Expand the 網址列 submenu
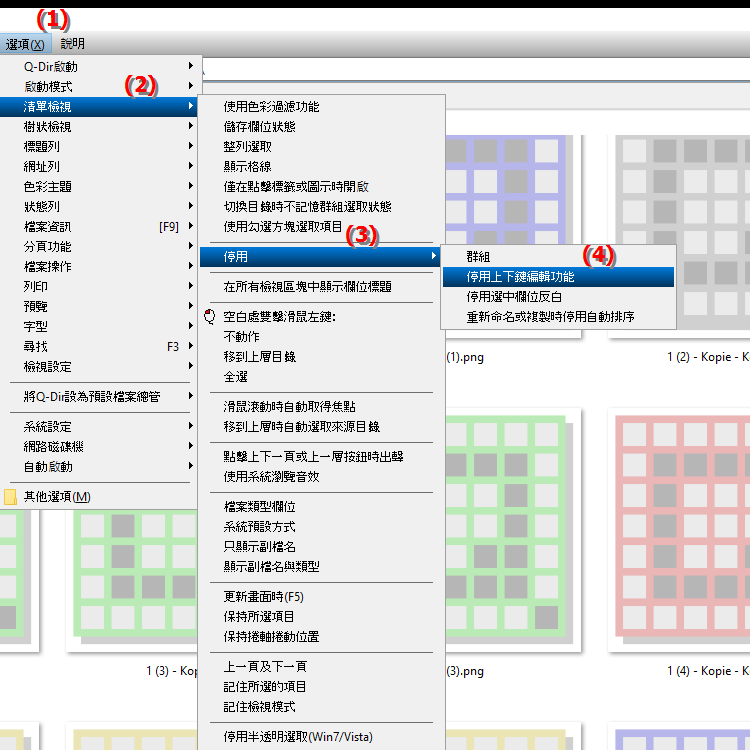 pos(100,166)
